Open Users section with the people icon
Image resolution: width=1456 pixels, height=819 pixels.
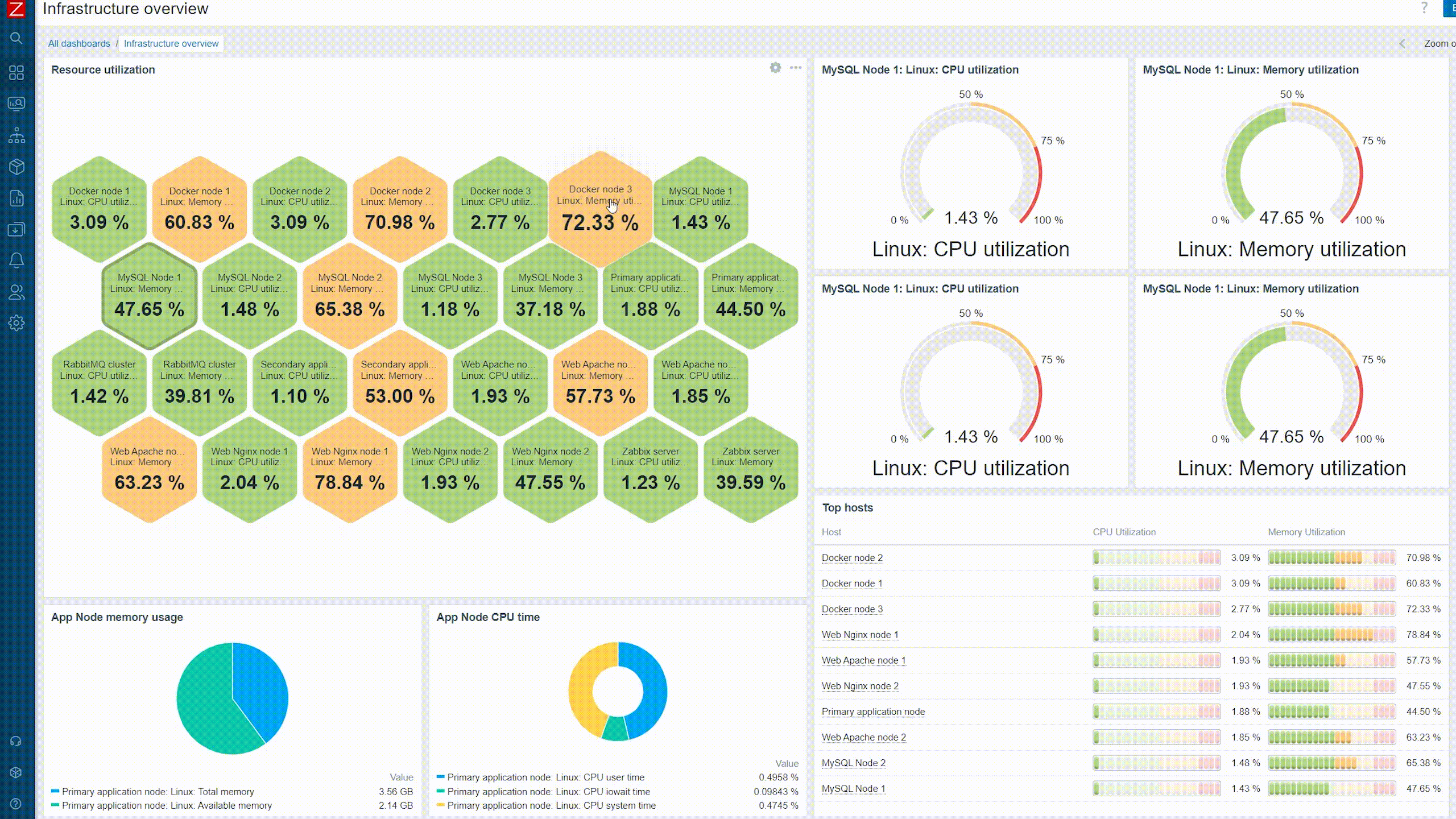[16, 292]
